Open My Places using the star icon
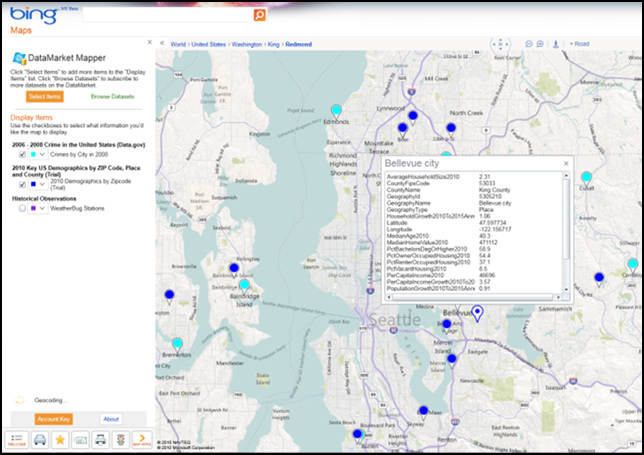Screen dimensions: 644x455 (x=60, y=440)
